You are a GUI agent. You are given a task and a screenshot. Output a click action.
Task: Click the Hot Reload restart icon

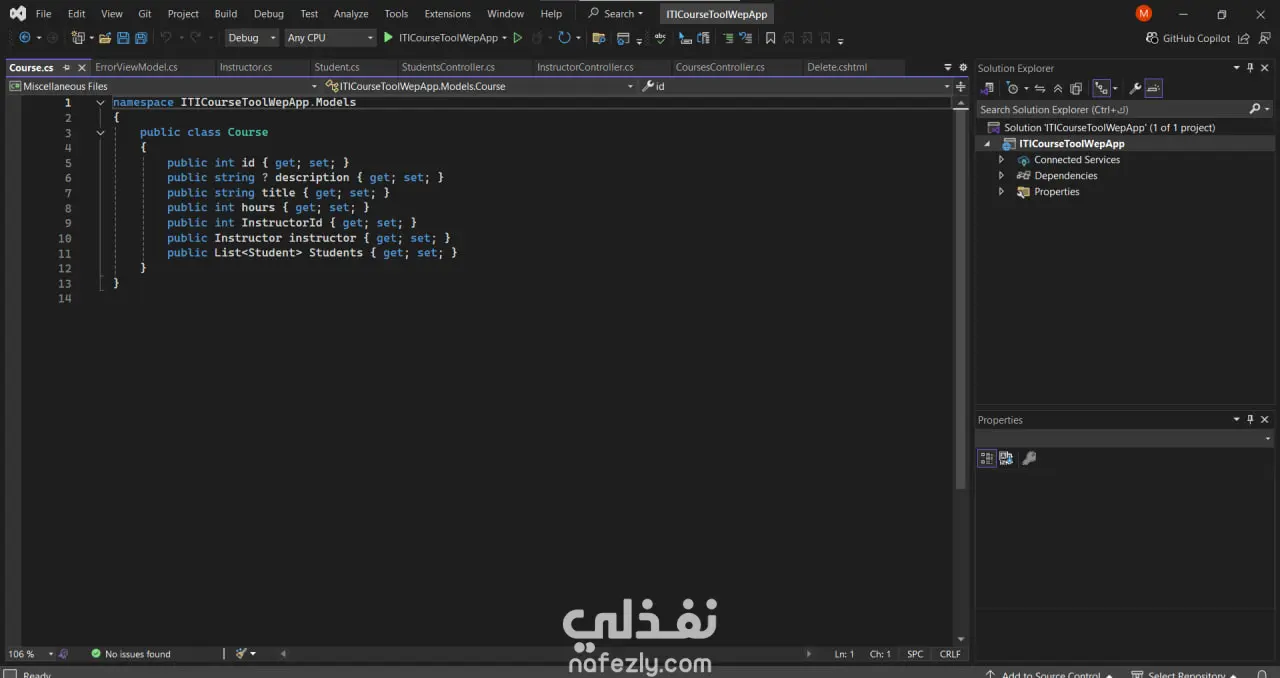tap(564, 38)
